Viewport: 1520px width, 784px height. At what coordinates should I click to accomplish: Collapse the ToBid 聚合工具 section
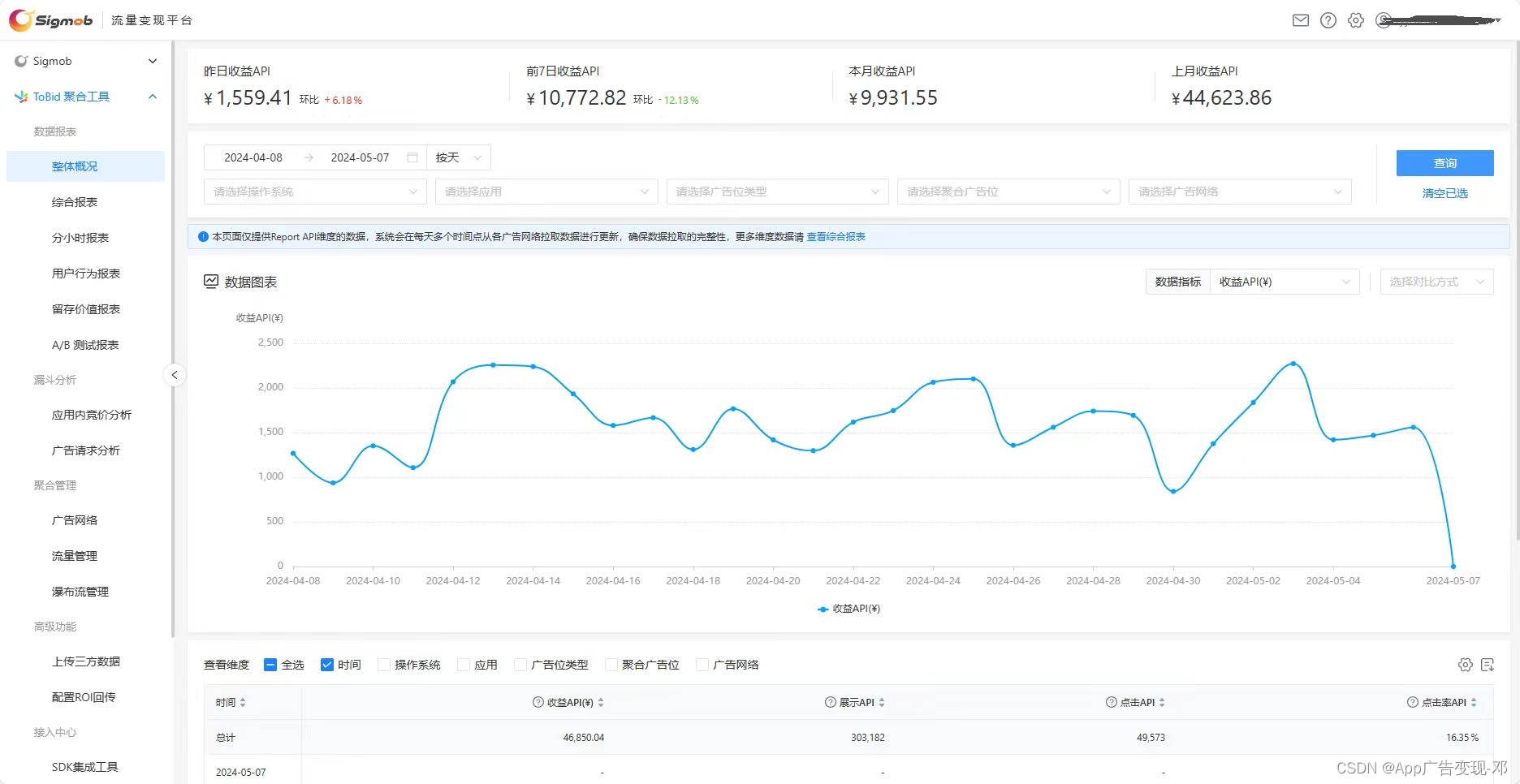click(x=152, y=97)
